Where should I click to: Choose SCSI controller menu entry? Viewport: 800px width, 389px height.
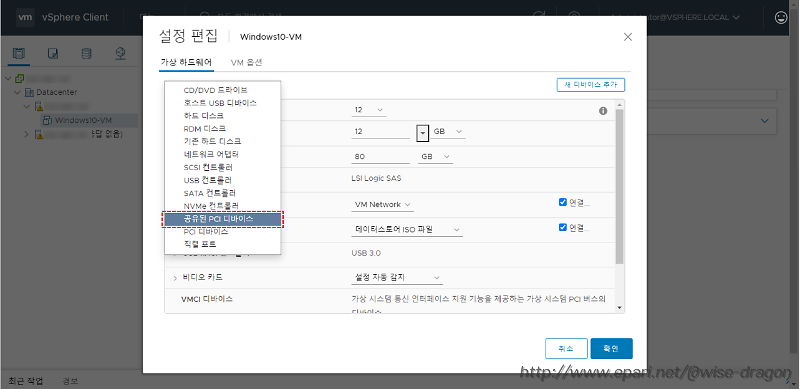222,167
